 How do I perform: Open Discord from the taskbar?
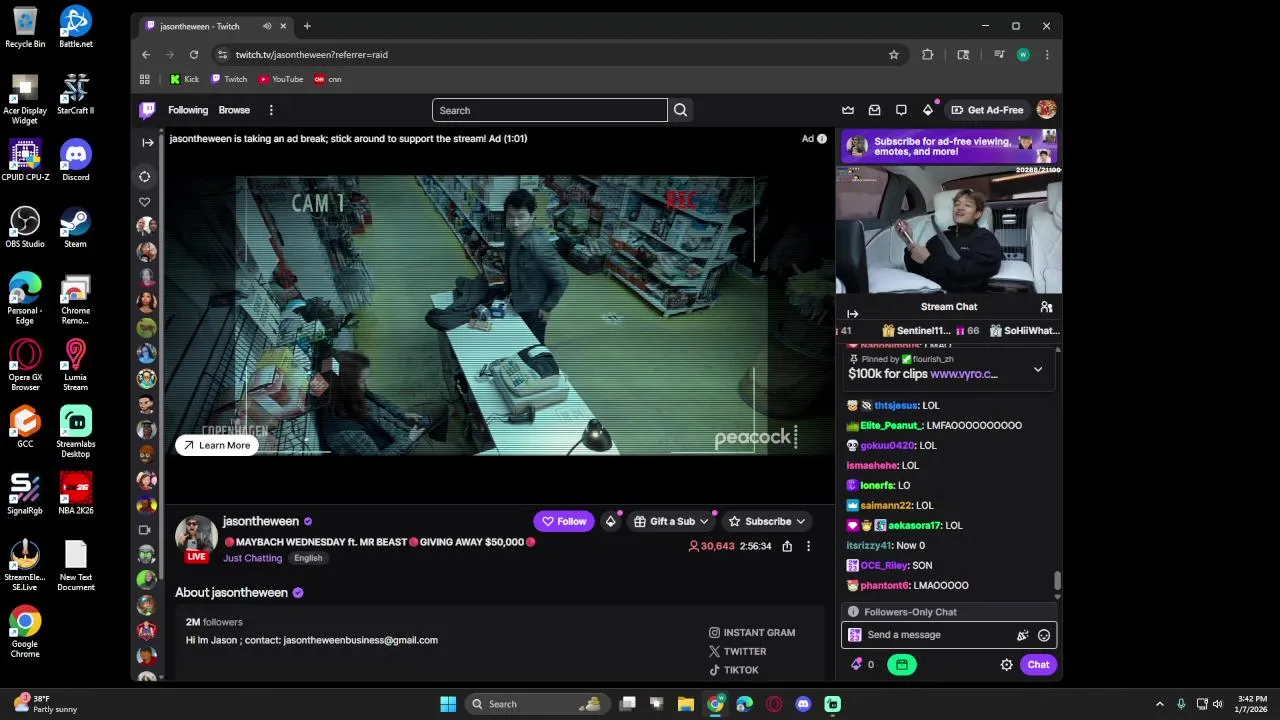click(803, 704)
